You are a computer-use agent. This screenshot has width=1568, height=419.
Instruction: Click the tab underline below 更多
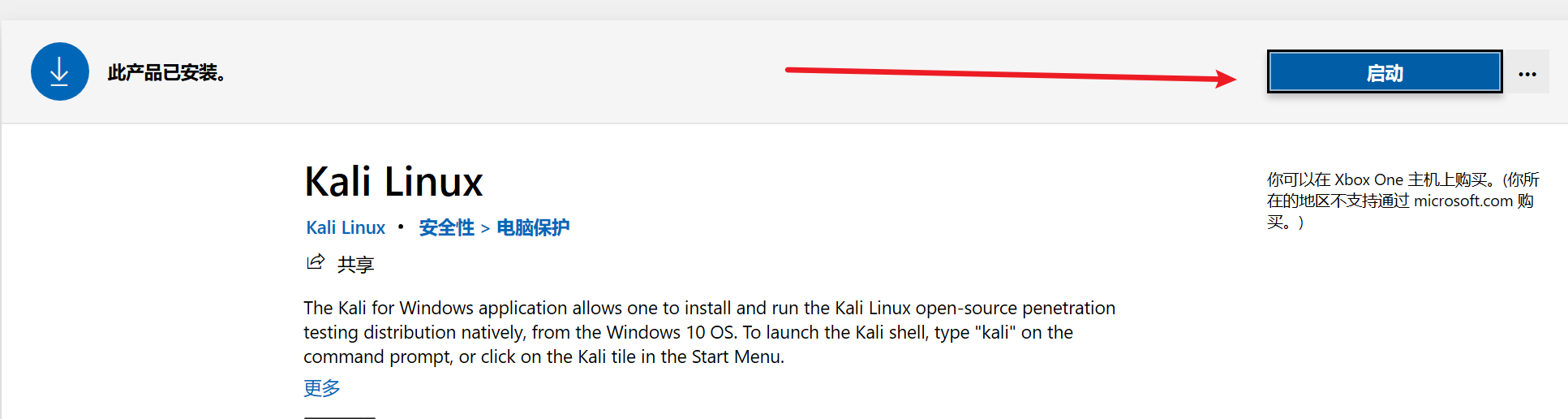339,417
